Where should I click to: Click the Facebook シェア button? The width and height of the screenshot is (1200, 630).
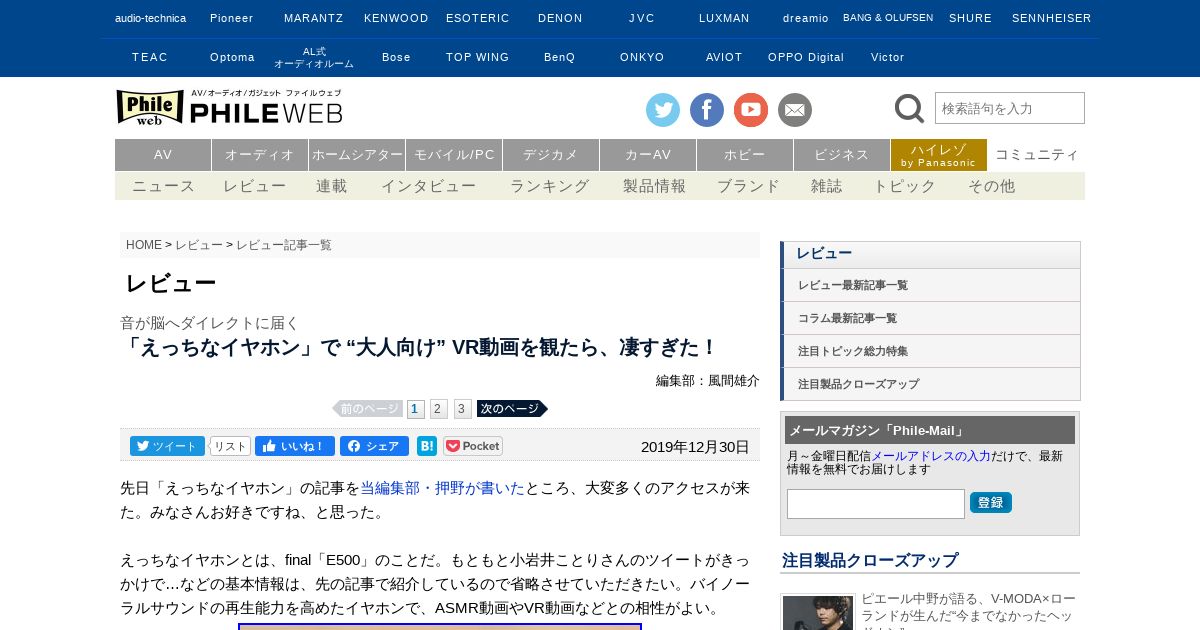374,446
